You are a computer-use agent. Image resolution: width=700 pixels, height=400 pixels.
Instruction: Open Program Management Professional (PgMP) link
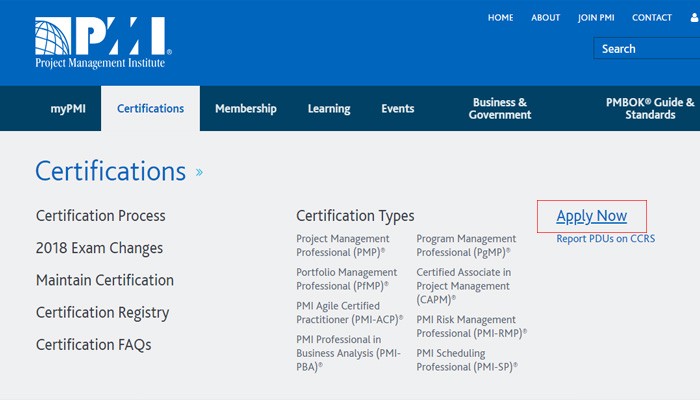click(x=466, y=246)
